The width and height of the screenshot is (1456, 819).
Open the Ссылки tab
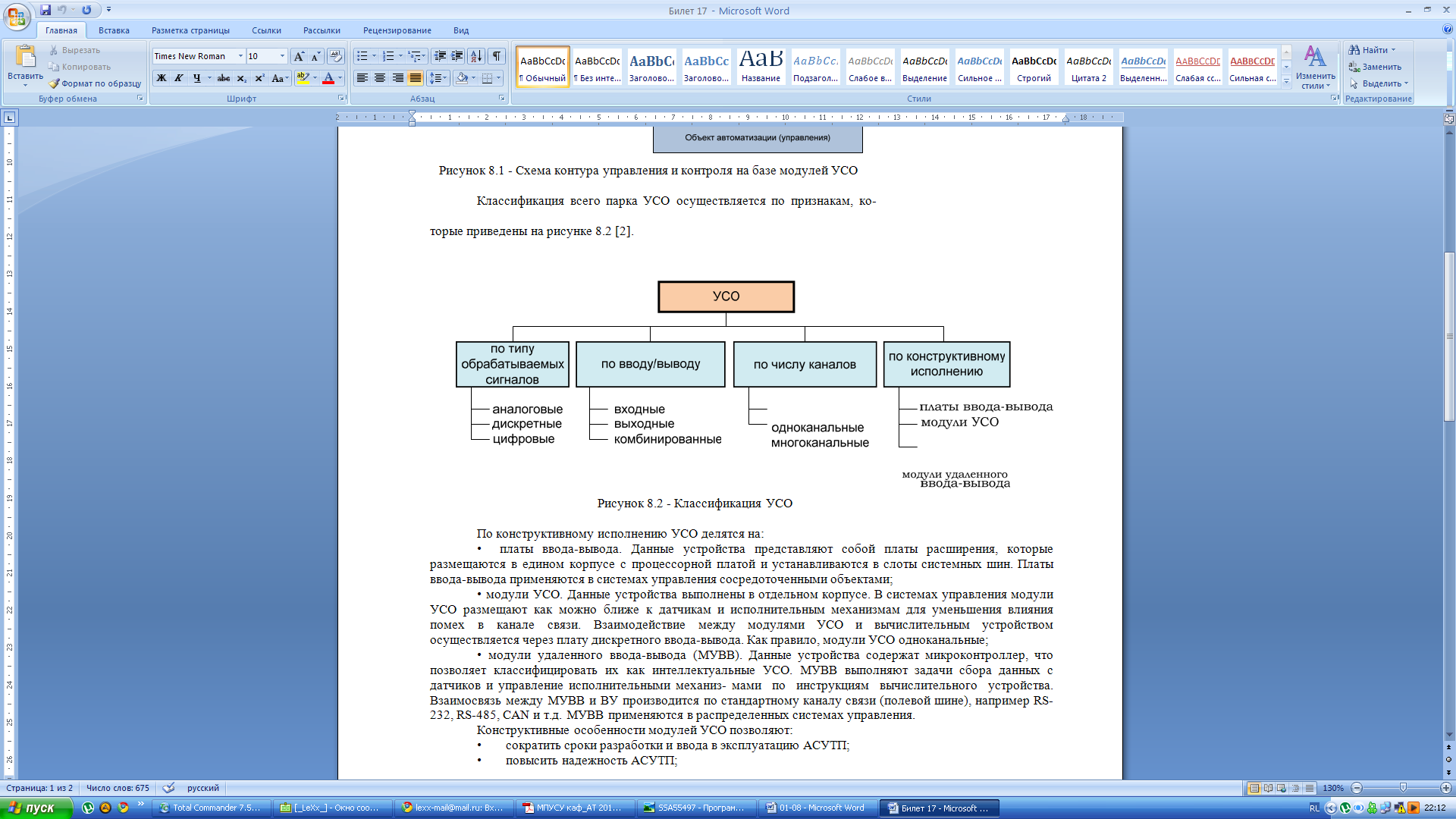266,30
